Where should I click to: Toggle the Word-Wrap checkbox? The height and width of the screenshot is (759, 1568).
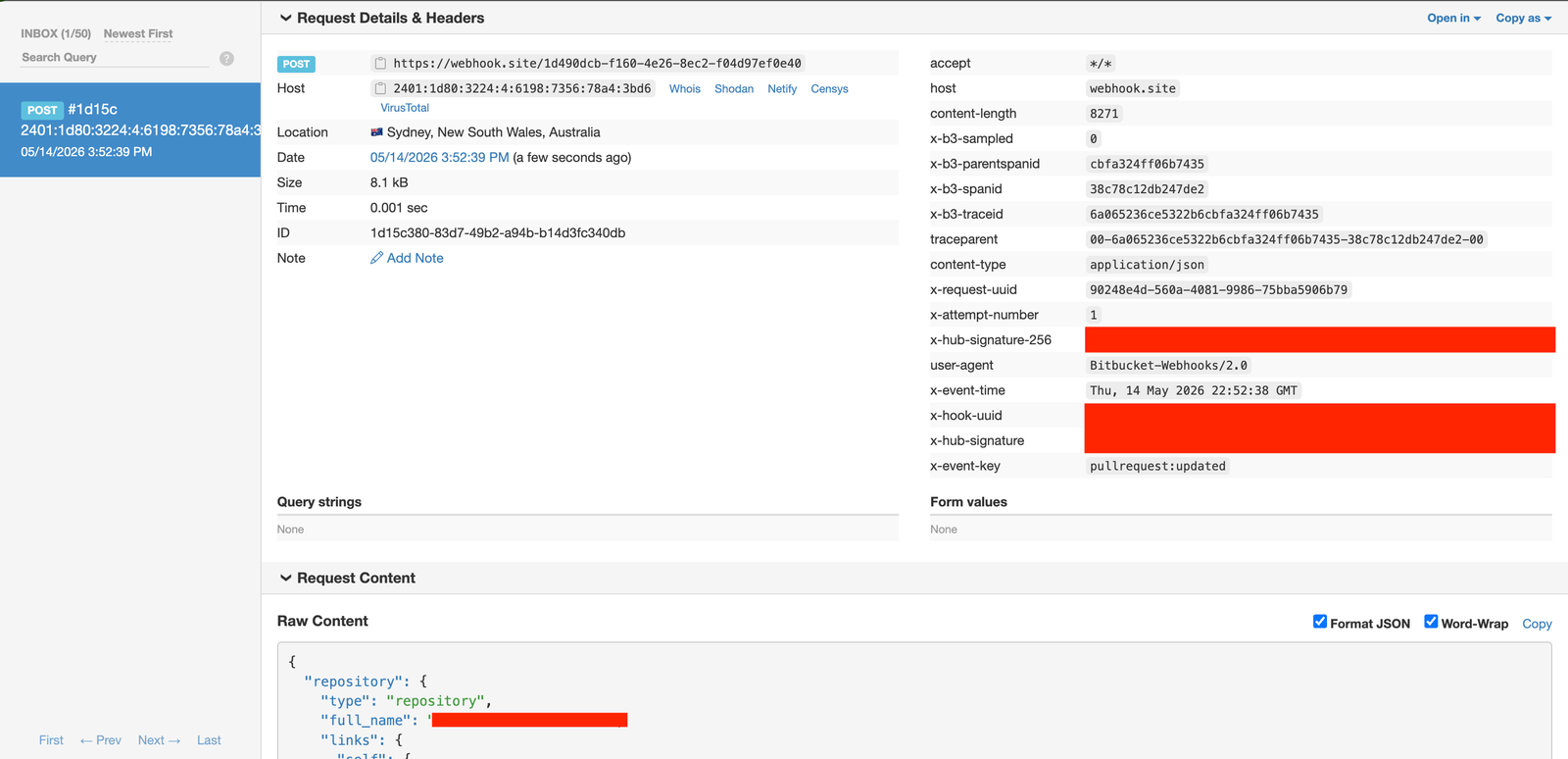[x=1431, y=622]
